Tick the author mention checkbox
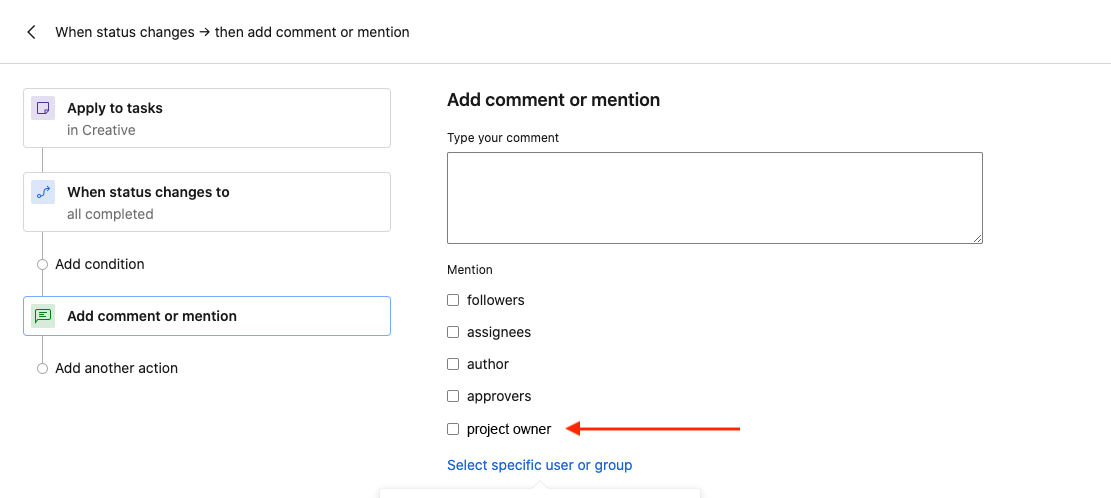The height and width of the screenshot is (498, 1111). [453, 364]
